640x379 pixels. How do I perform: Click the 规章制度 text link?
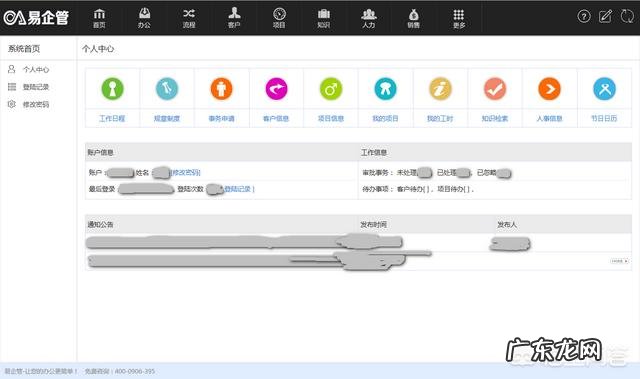[167, 118]
